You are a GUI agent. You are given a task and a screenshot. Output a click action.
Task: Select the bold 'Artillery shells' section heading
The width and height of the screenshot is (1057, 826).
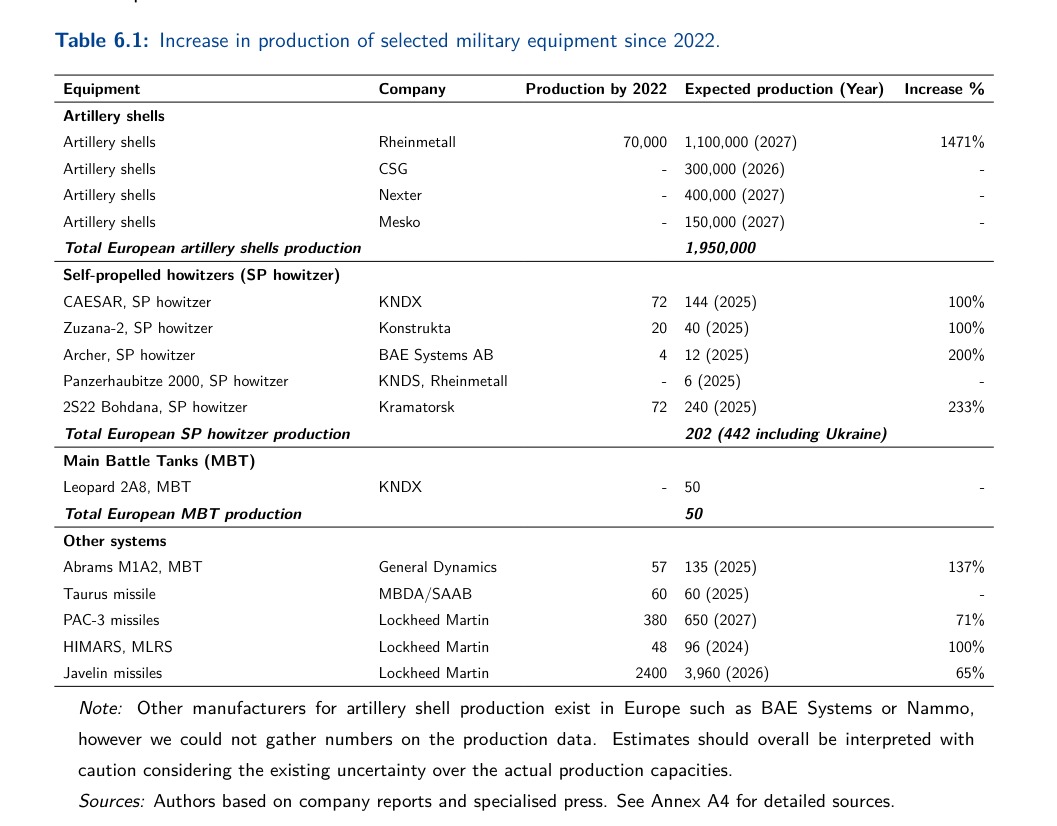114,116
